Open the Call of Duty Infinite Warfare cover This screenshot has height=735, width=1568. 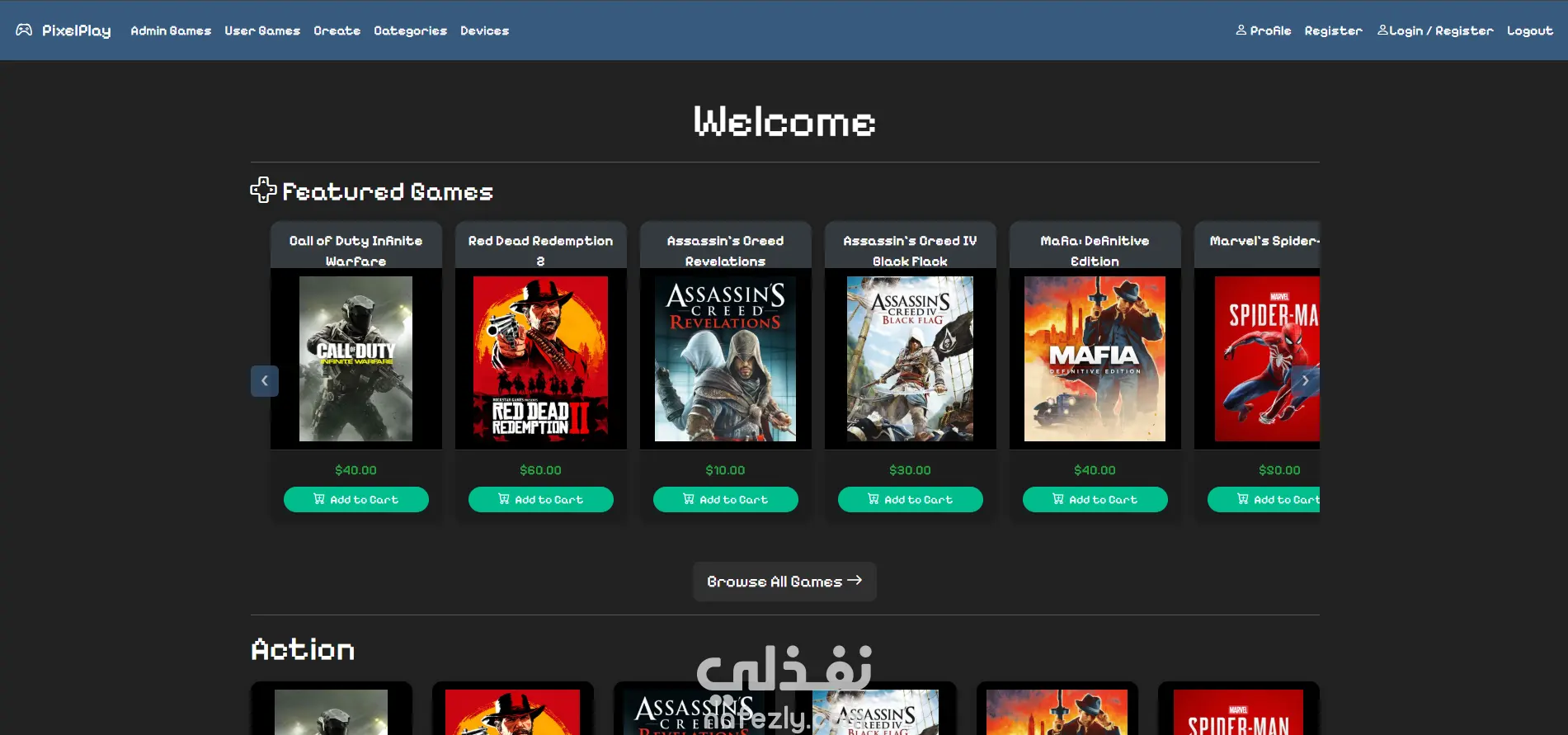click(x=356, y=359)
